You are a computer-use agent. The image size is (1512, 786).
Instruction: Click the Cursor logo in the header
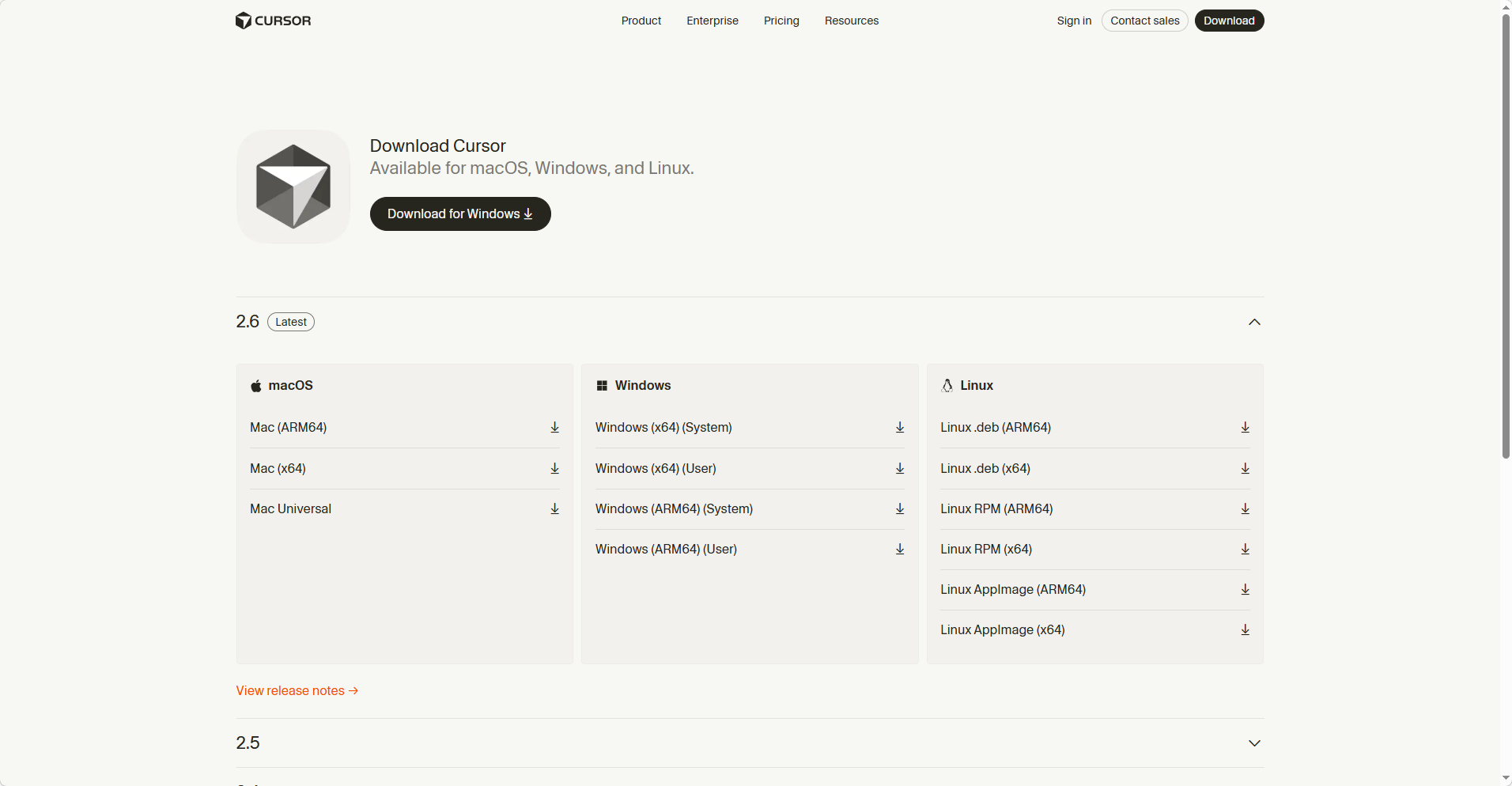point(274,21)
